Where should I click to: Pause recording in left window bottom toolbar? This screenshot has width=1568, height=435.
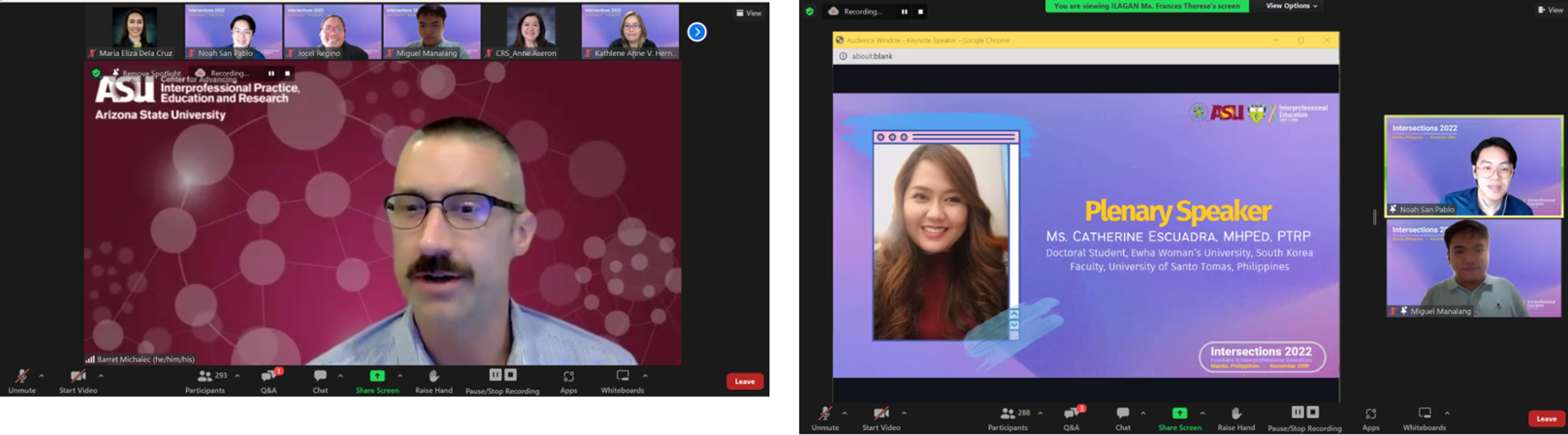pyautogui.click(x=495, y=374)
